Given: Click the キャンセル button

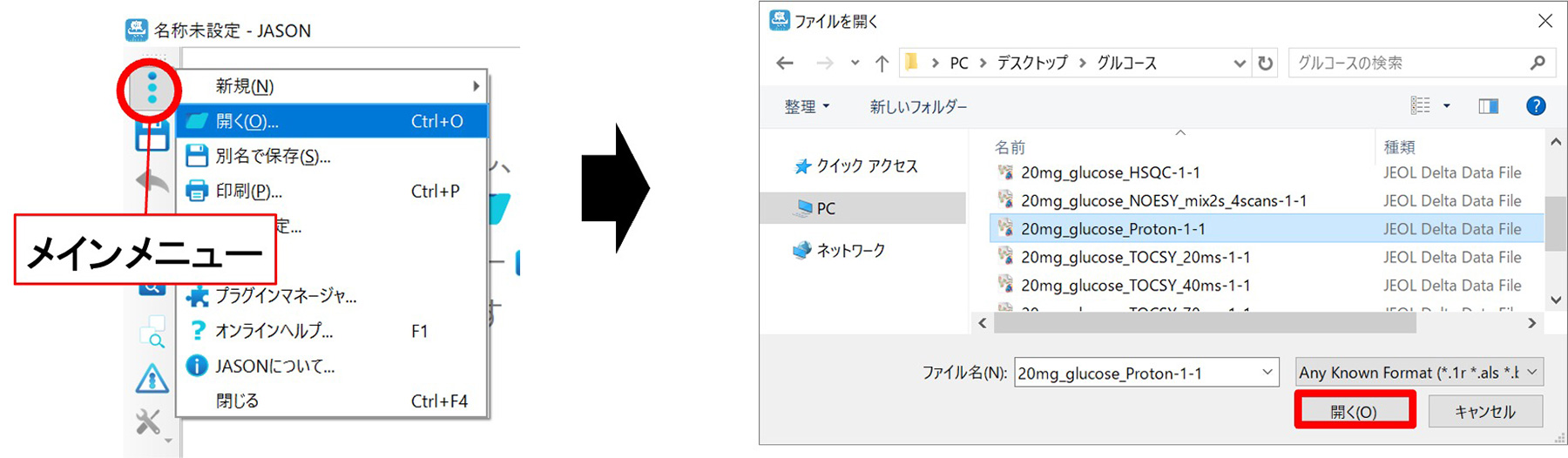Looking at the screenshot, I should pos(1484,411).
